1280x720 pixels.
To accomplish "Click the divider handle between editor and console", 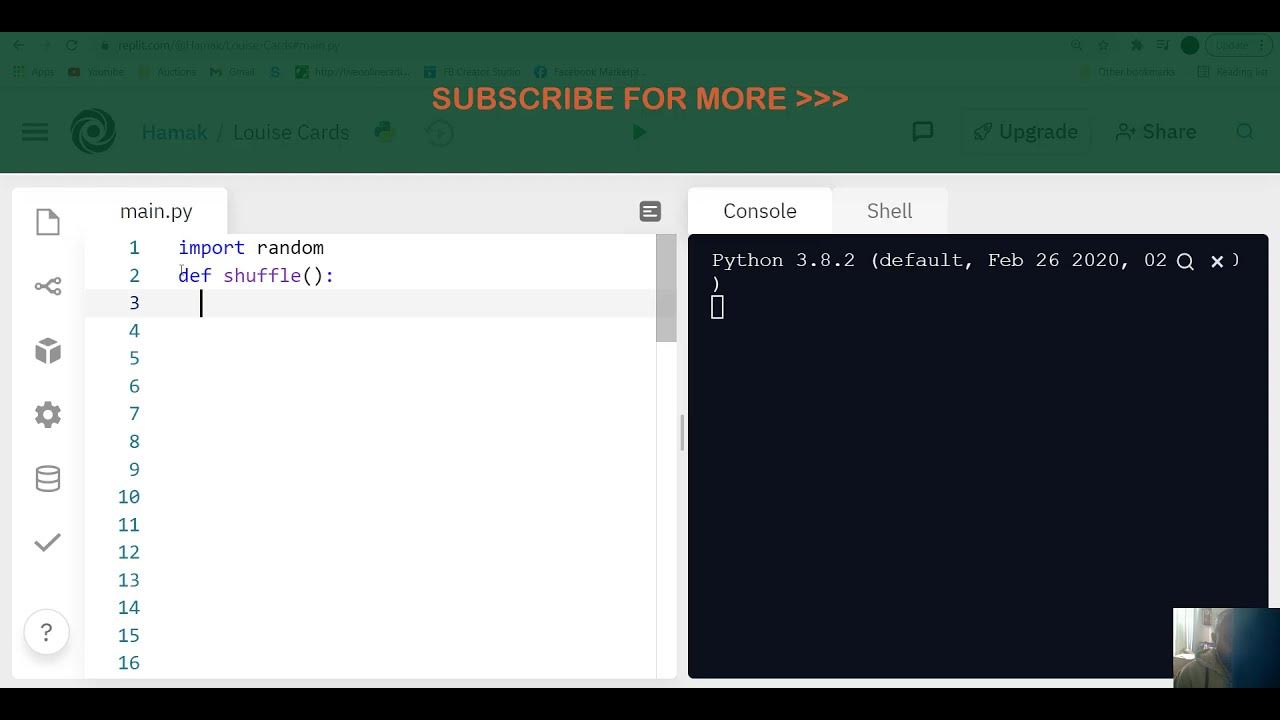I will pyautogui.click(x=682, y=433).
